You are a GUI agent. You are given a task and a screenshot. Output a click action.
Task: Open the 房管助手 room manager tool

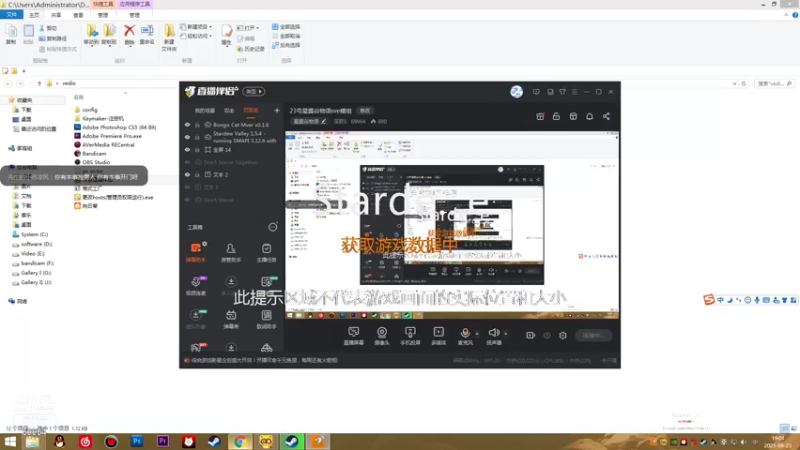231,252
